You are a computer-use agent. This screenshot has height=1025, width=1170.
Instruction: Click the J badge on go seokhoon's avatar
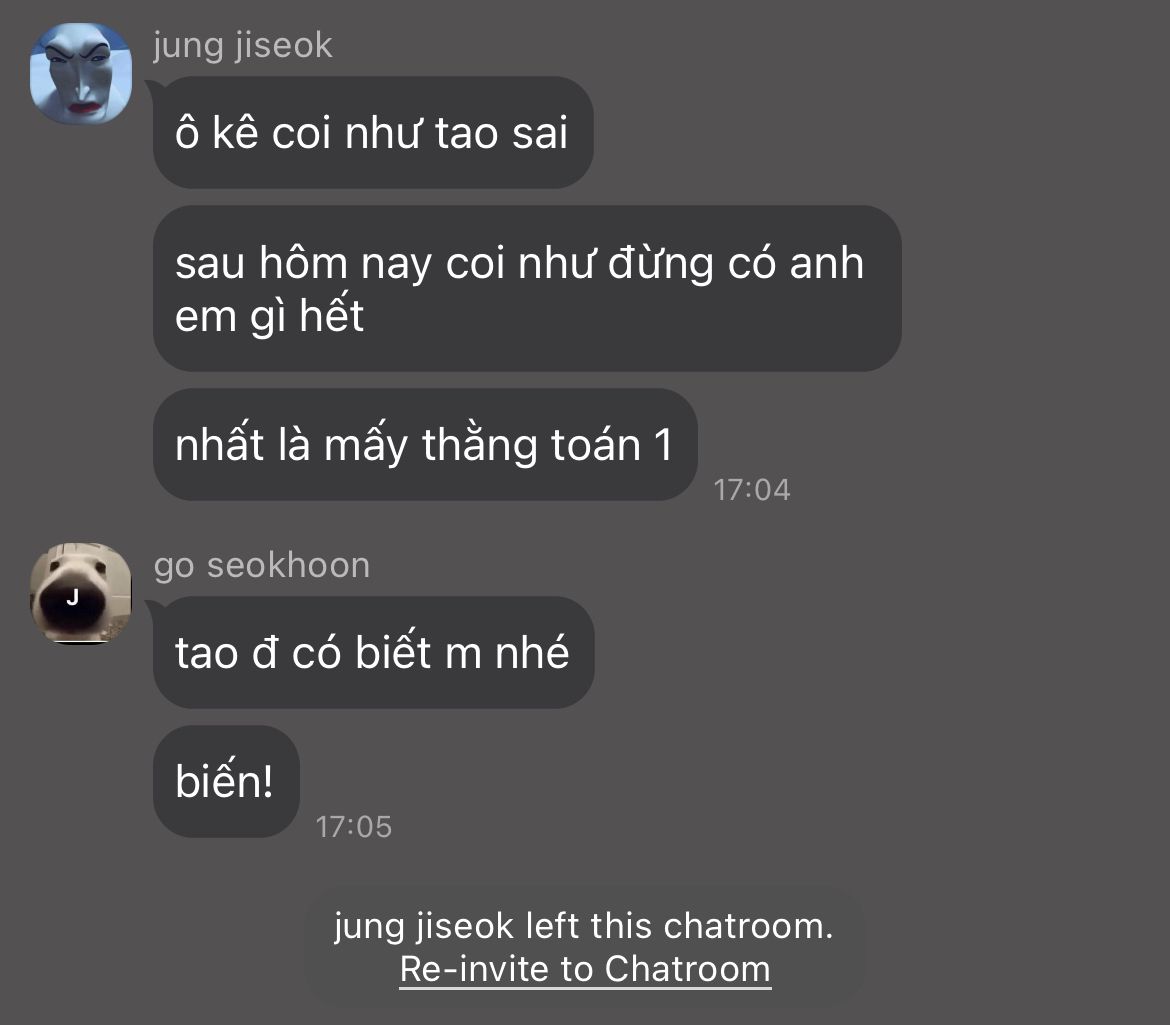[x=72, y=598]
